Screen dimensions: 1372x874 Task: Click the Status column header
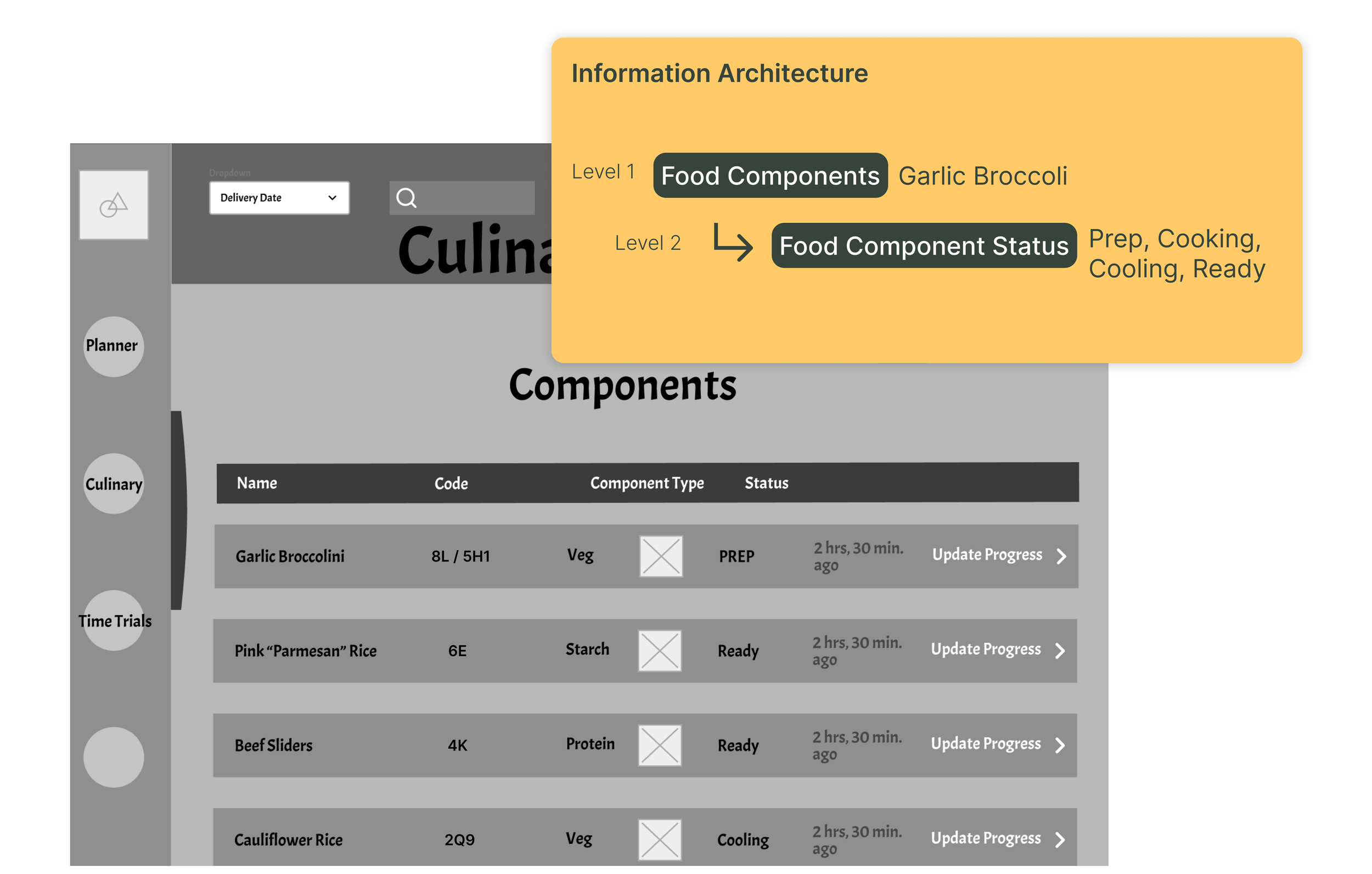pos(766,483)
